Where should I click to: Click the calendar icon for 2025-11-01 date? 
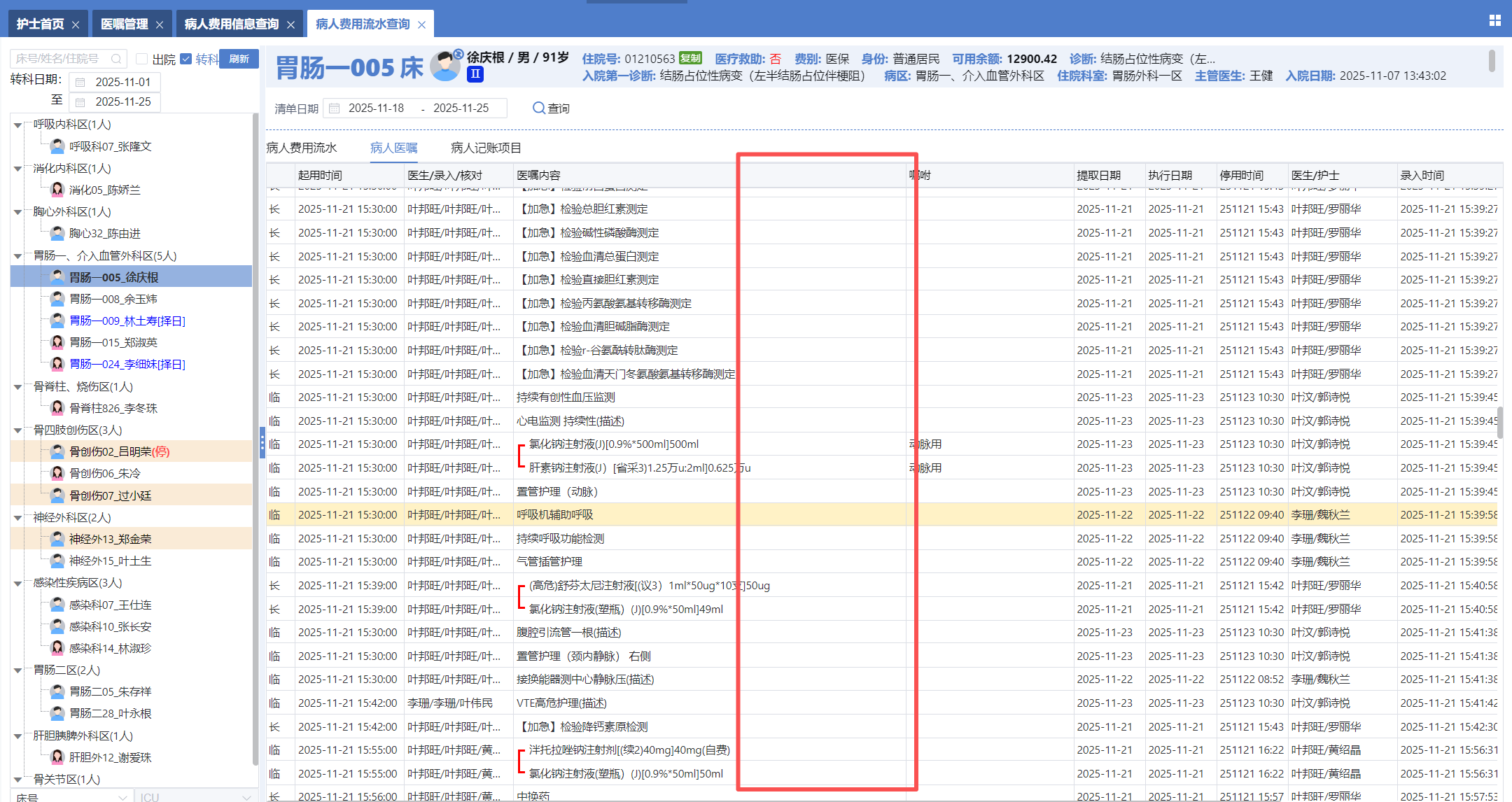80,83
